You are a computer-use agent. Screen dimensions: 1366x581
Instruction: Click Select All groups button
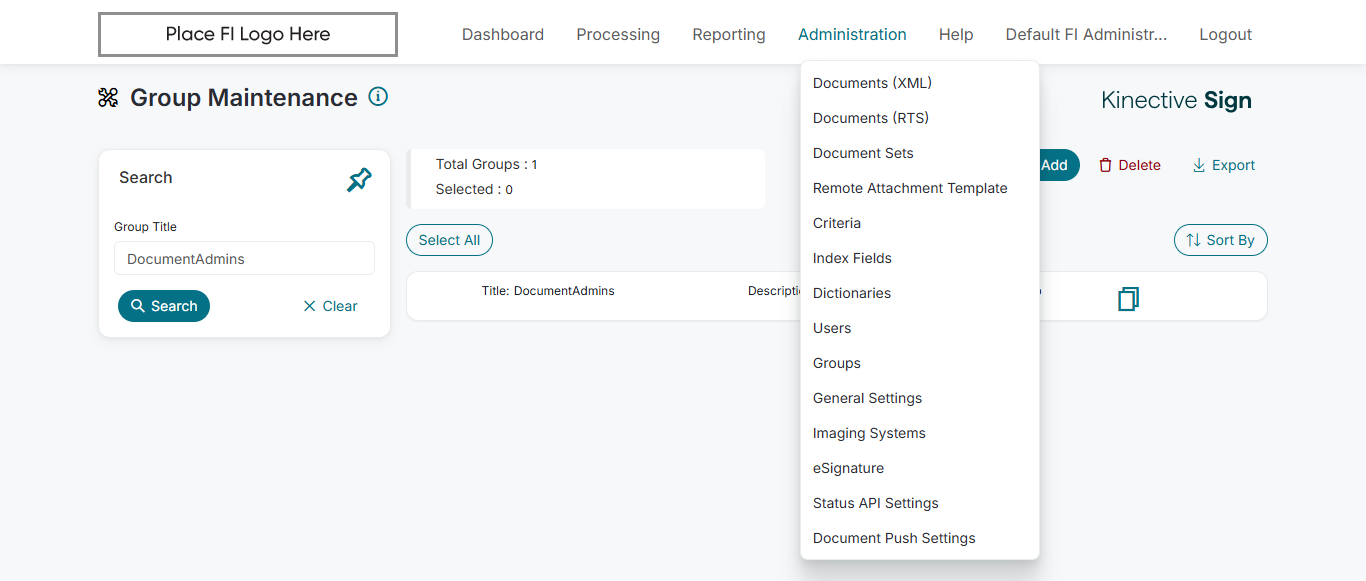(449, 240)
